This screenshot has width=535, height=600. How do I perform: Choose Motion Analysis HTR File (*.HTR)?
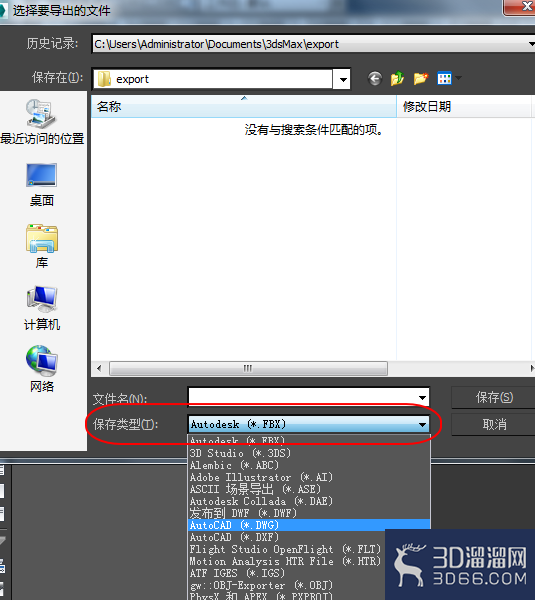tap(287, 561)
